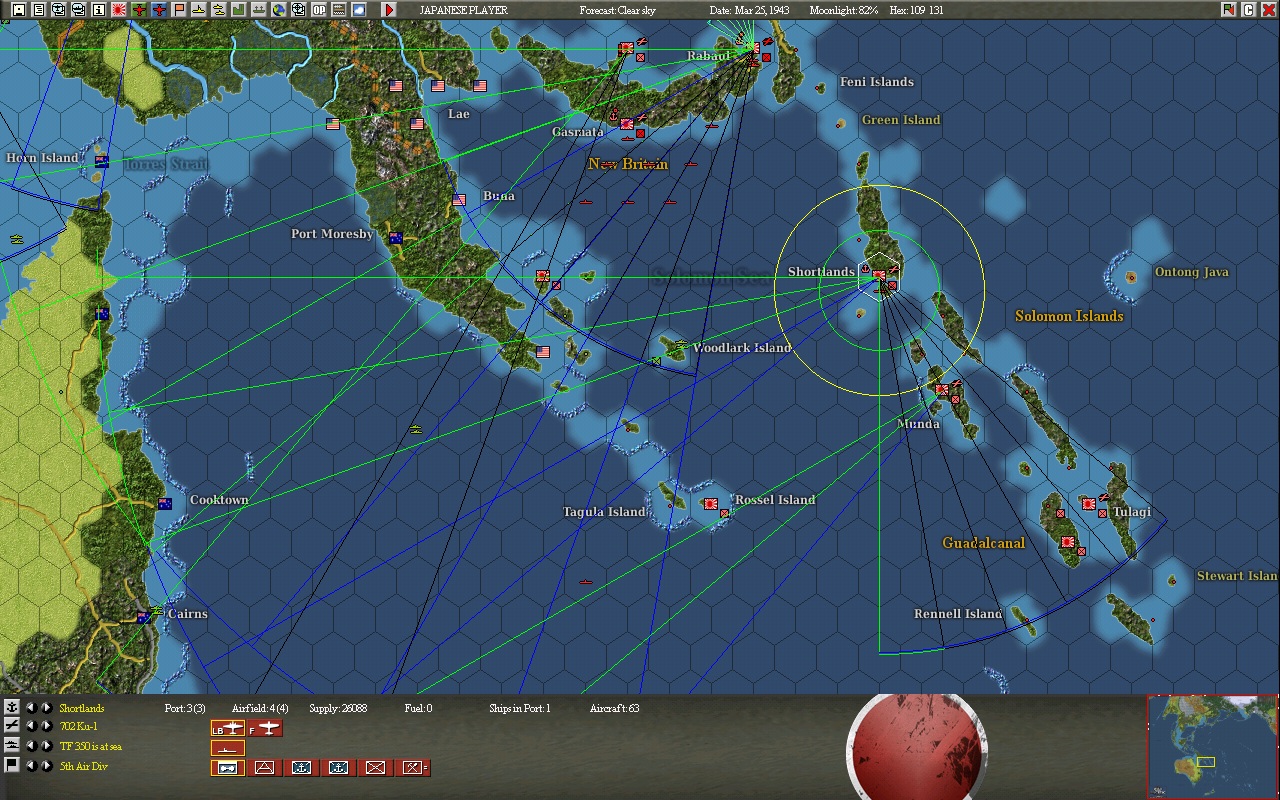This screenshot has width=1280, height=800.
Task: Select the first highlighted unit icon in bottom row
Action: coord(228,768)
